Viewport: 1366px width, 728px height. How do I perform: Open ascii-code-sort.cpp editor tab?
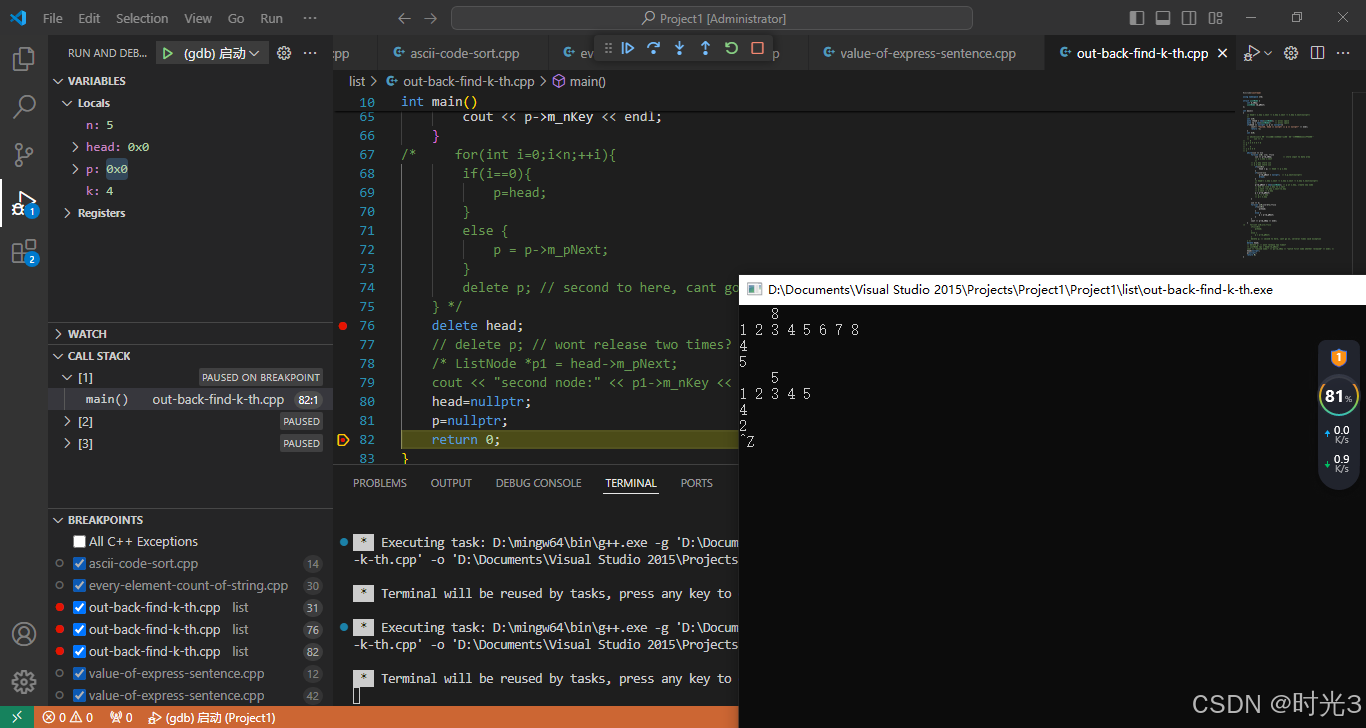click(464, 53)
